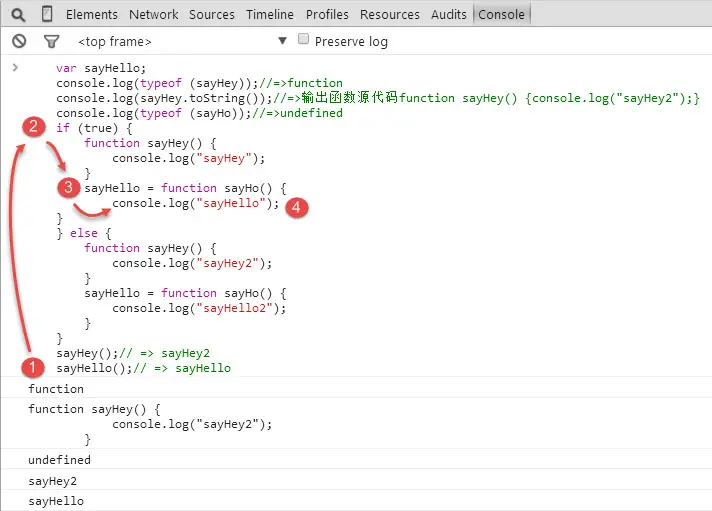This screenshot has height=511, width=712.
Task: Click the inspect element magnifier icon
Action: pyautogui.click(x=18, y=15)
